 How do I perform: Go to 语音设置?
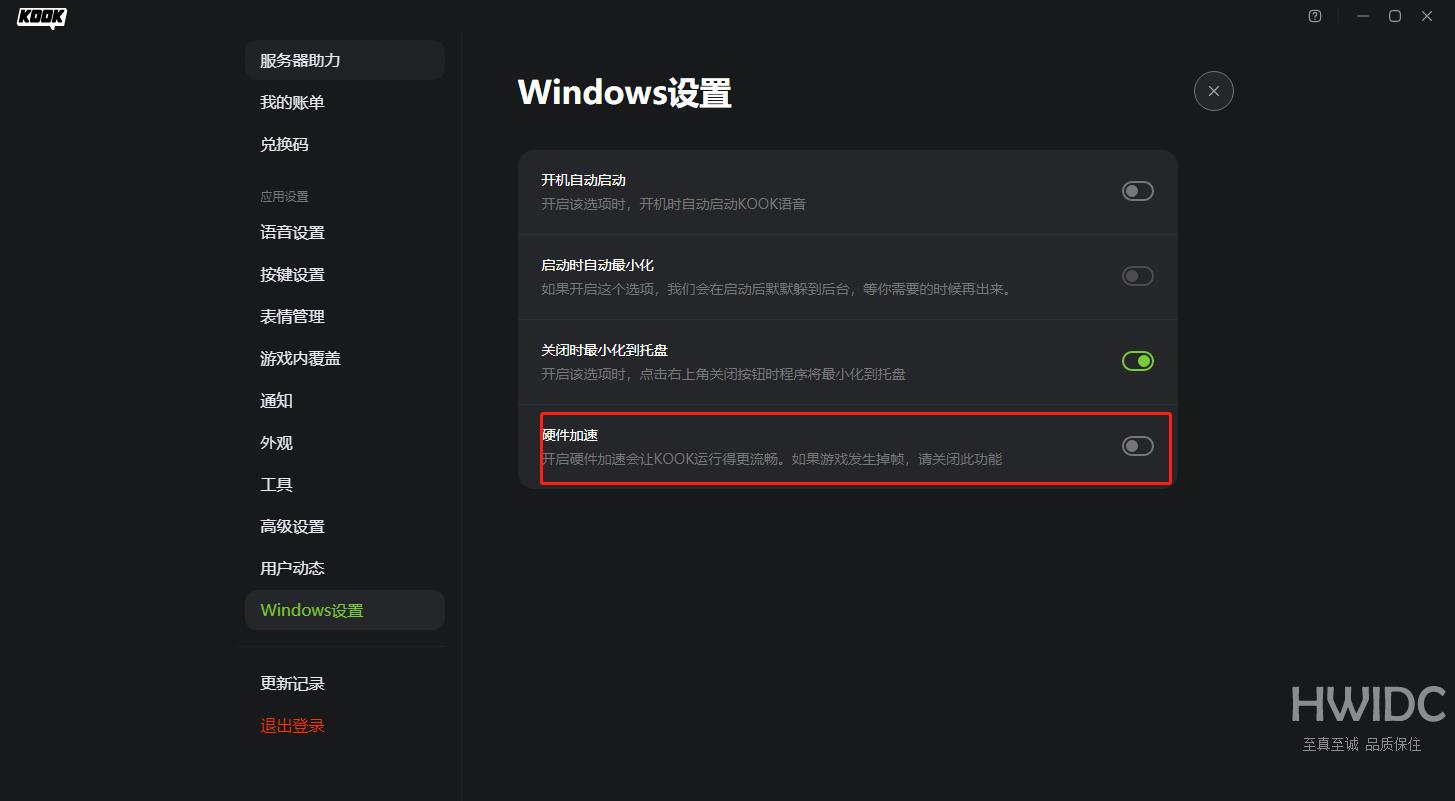click(x=345, y=232)
